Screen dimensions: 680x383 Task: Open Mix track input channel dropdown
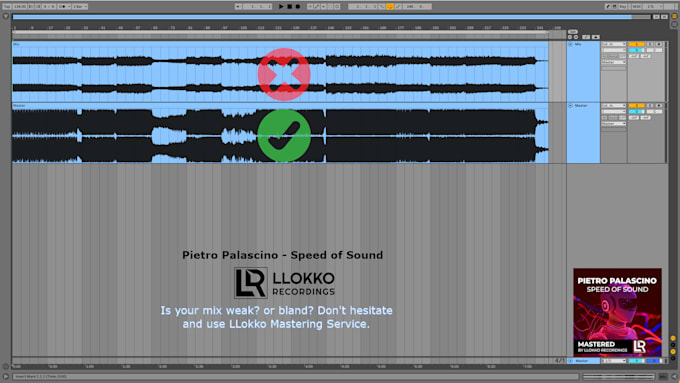614,50
